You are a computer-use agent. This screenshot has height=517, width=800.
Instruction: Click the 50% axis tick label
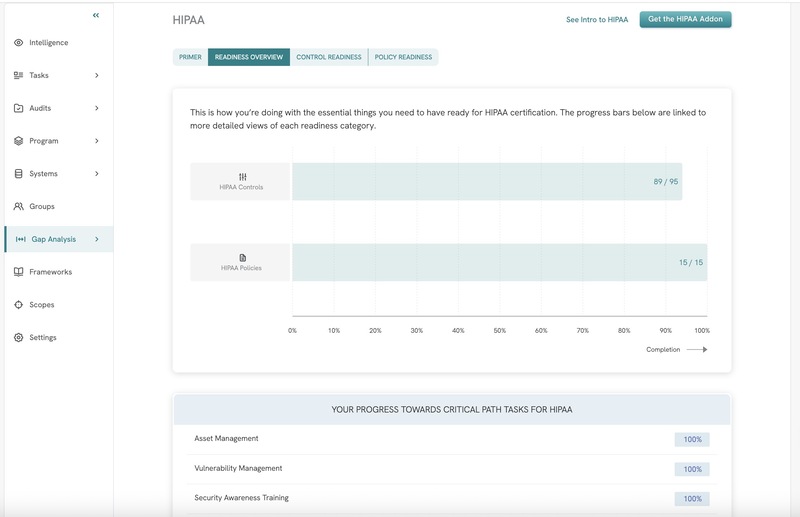[499, 331]
